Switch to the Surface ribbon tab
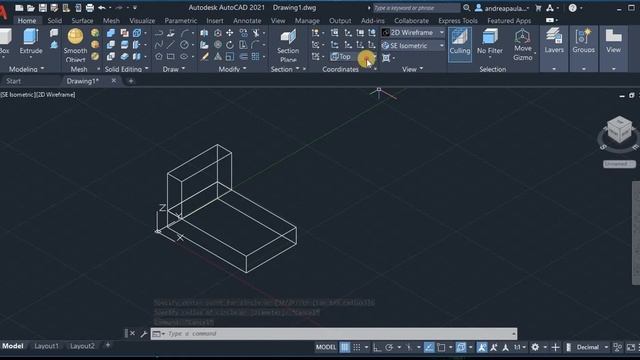This screenshot has height=360, width=640. pos(82,20)
